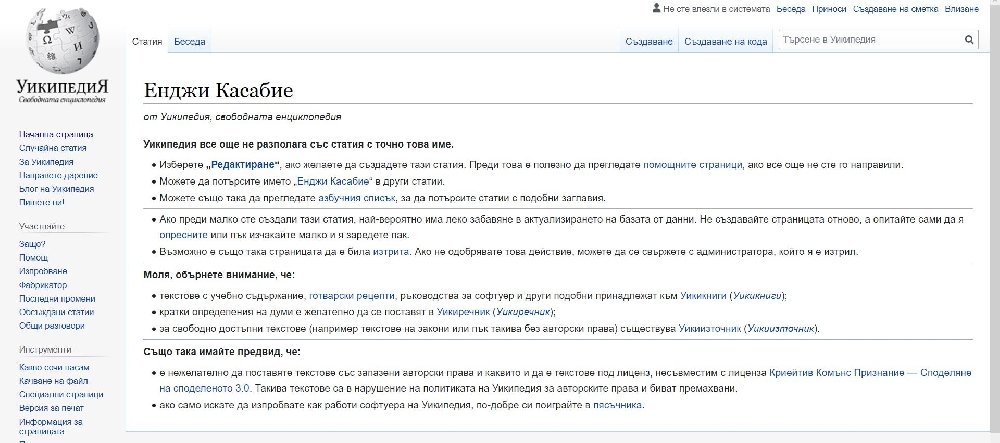Click 'Също така имайте предвид, че:' heading
The height and width of the screenshot is (443, 1000).
tap(222, 352)
